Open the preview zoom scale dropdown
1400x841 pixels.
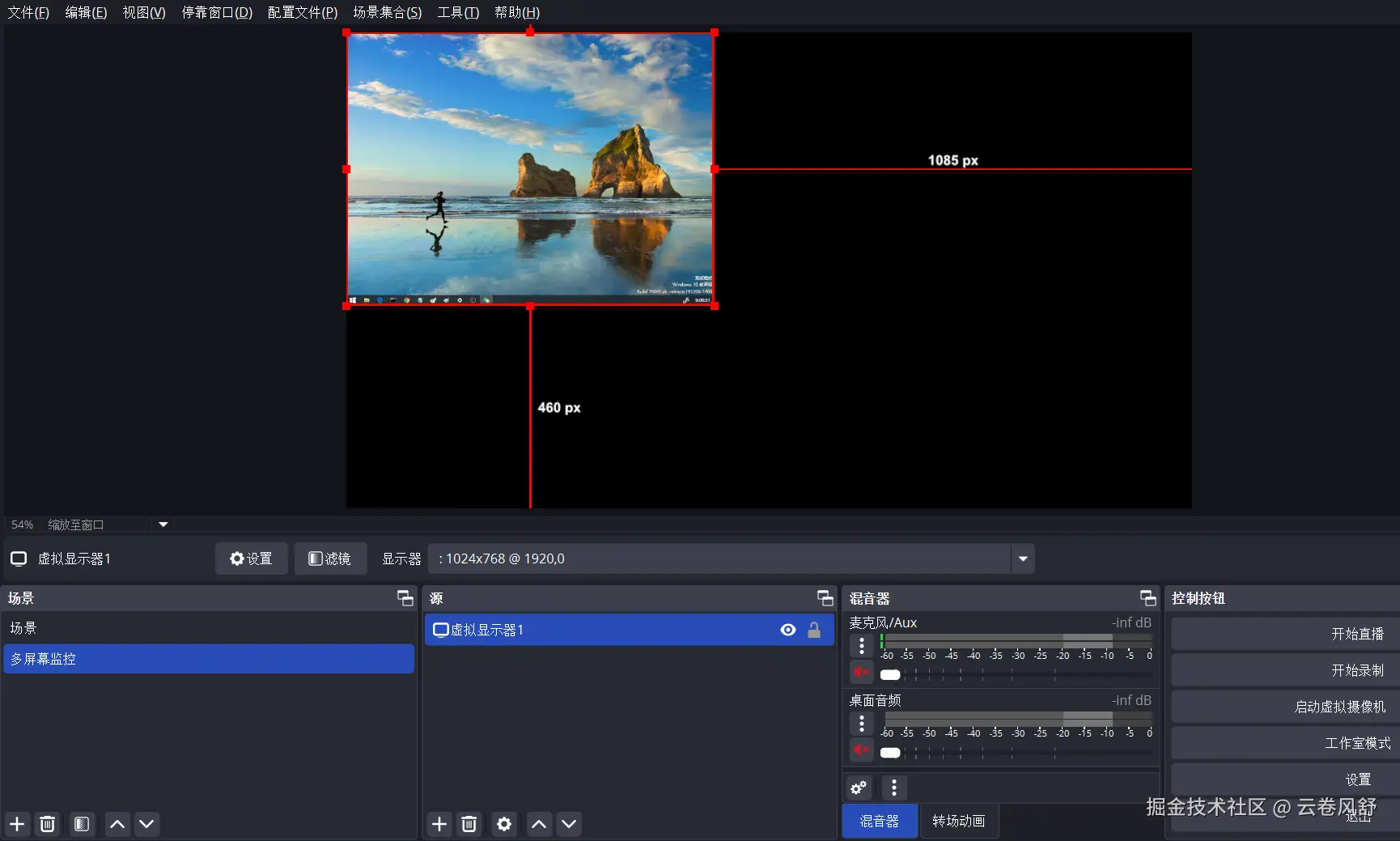click(163, 525)
